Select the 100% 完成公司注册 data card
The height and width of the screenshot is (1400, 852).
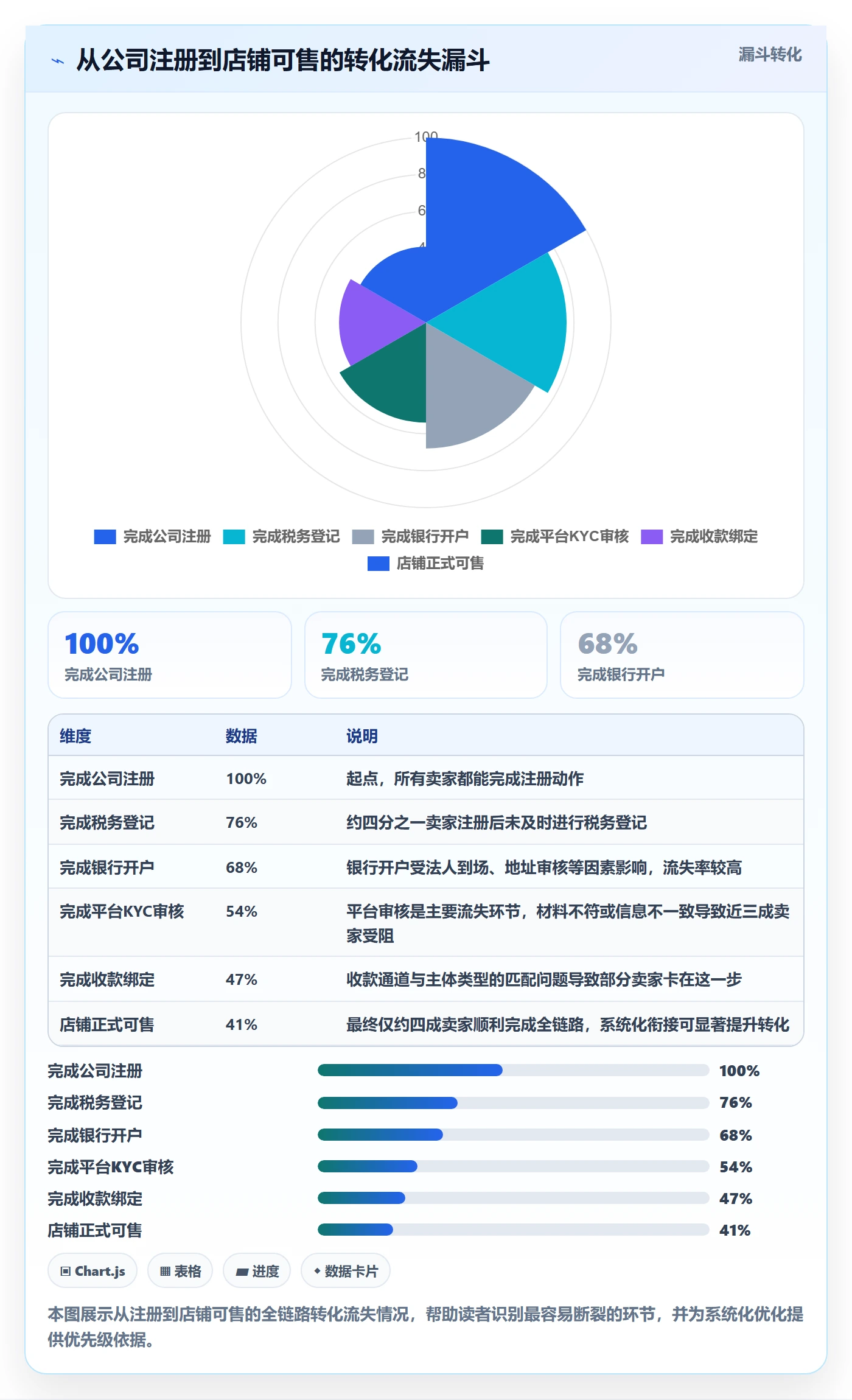170,655
